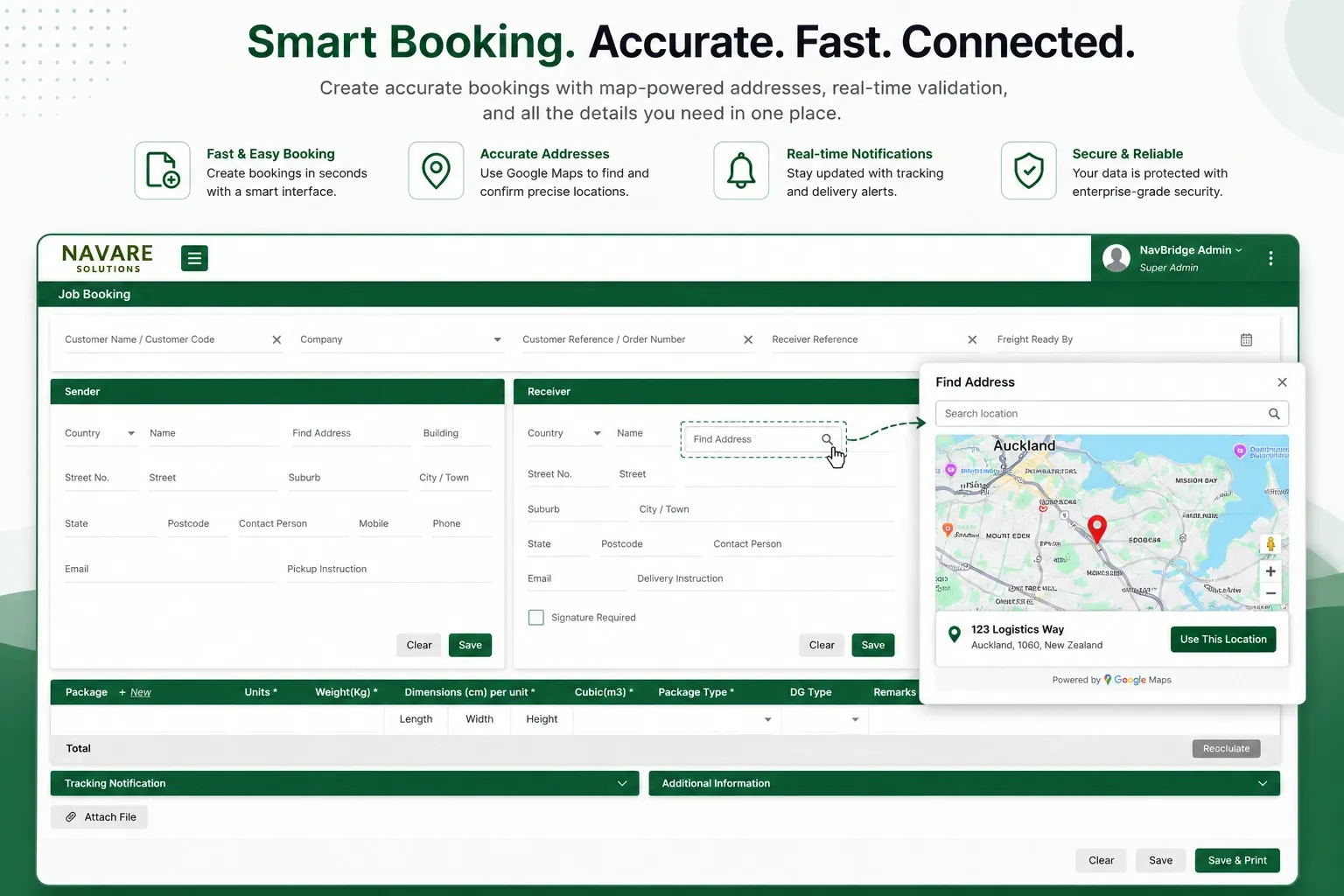Toggle the Signature Required checkbox
The image size is (1344, 896).
[x=536, y=618]
